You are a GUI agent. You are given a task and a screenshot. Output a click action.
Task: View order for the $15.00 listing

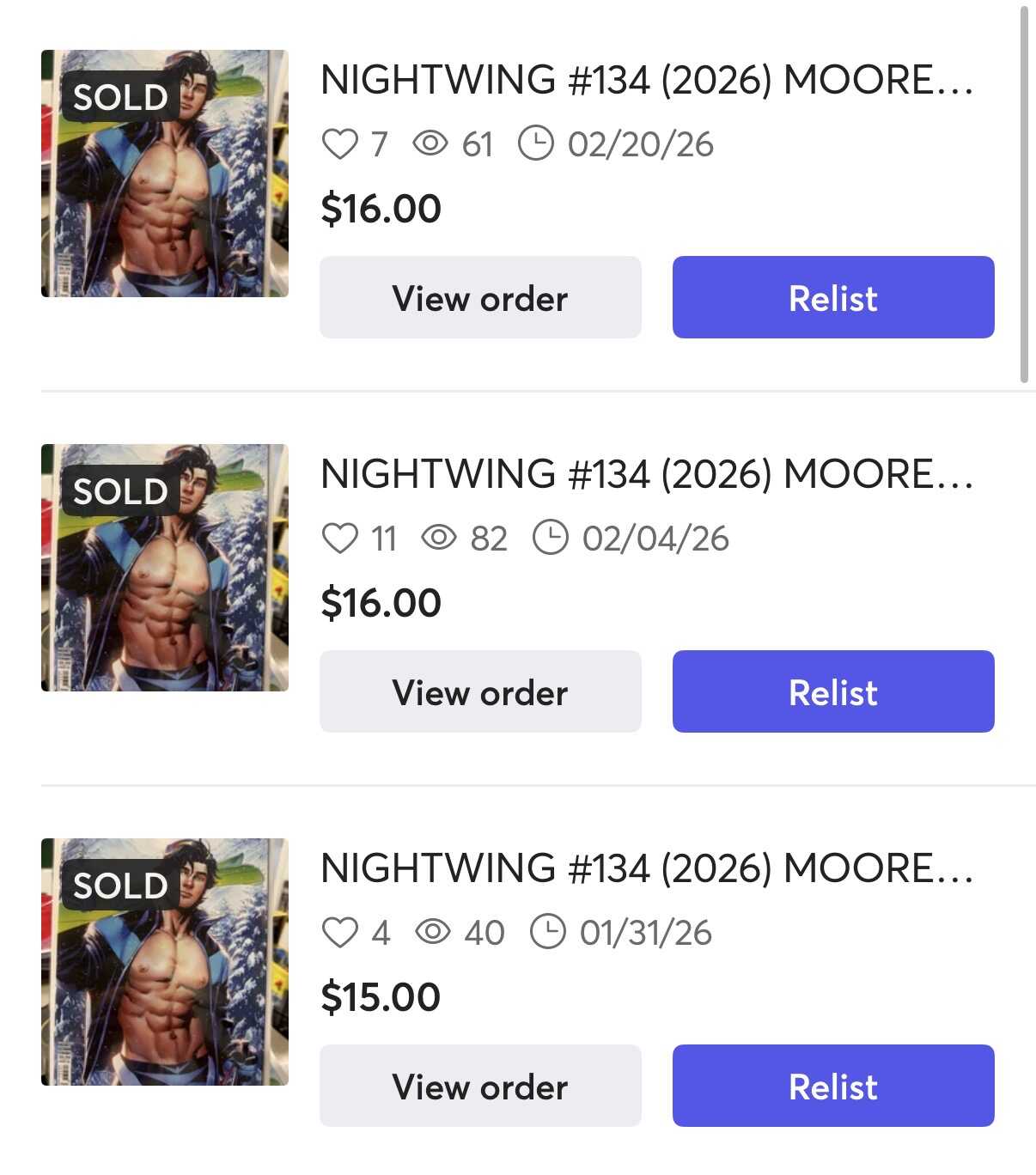[x=480, y=1086]
